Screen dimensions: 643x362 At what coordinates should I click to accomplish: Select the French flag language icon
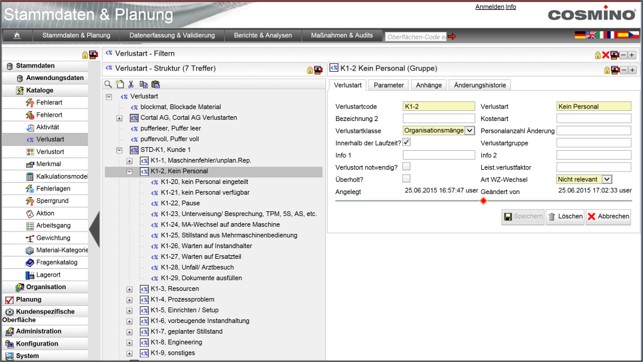611,35
